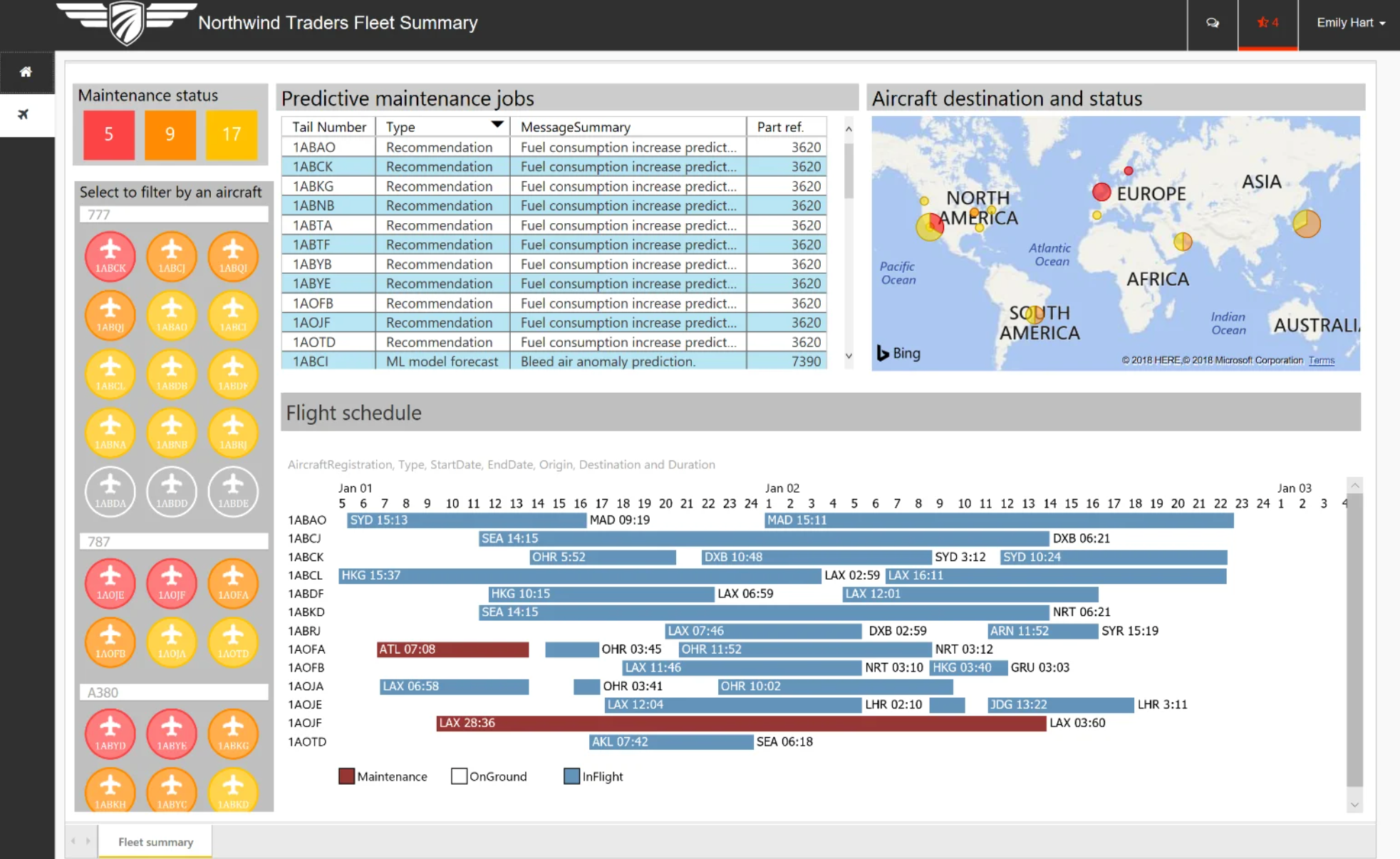Open the chat messages icon in the header
The image size is (1400, 859).
point(1212,23)
